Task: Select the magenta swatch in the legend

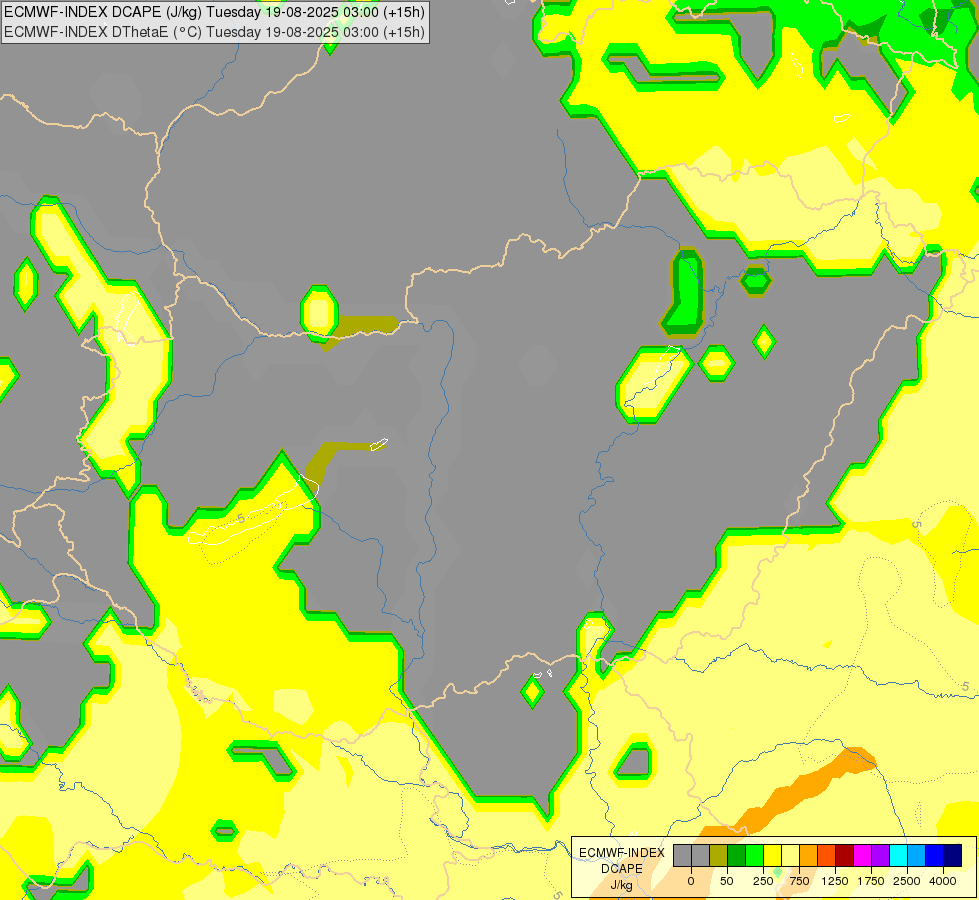Action: [863, 856]
